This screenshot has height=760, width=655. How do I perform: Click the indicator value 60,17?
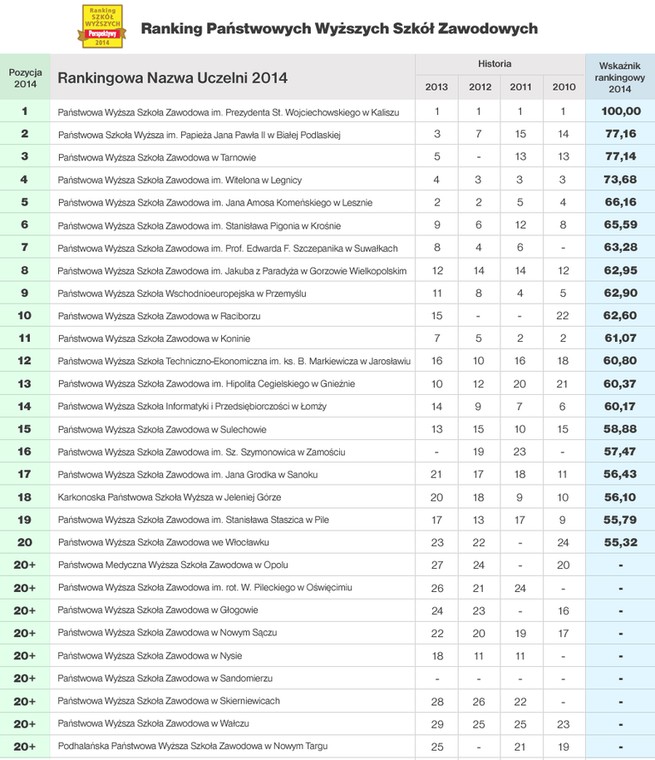point(620,406)
